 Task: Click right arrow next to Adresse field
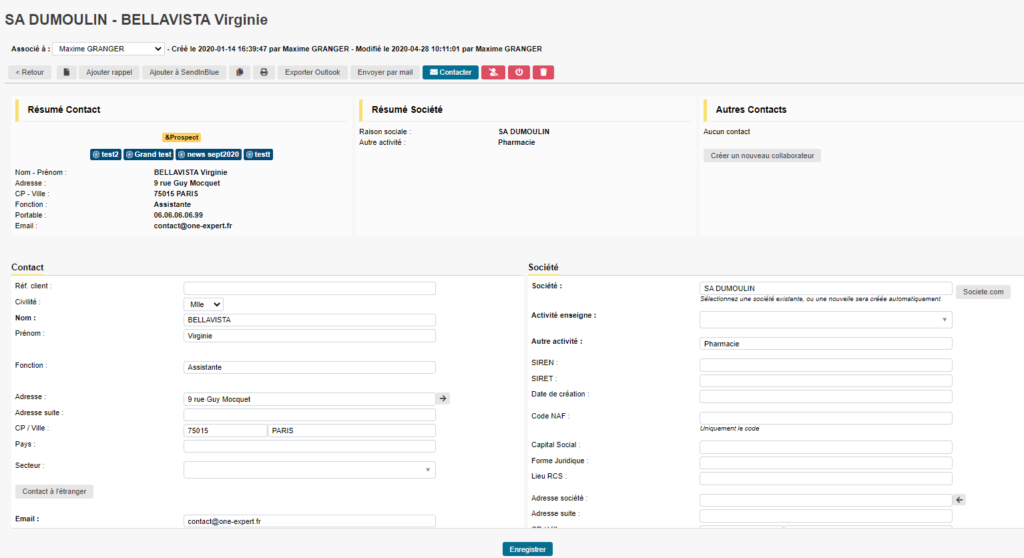point(443,398)
